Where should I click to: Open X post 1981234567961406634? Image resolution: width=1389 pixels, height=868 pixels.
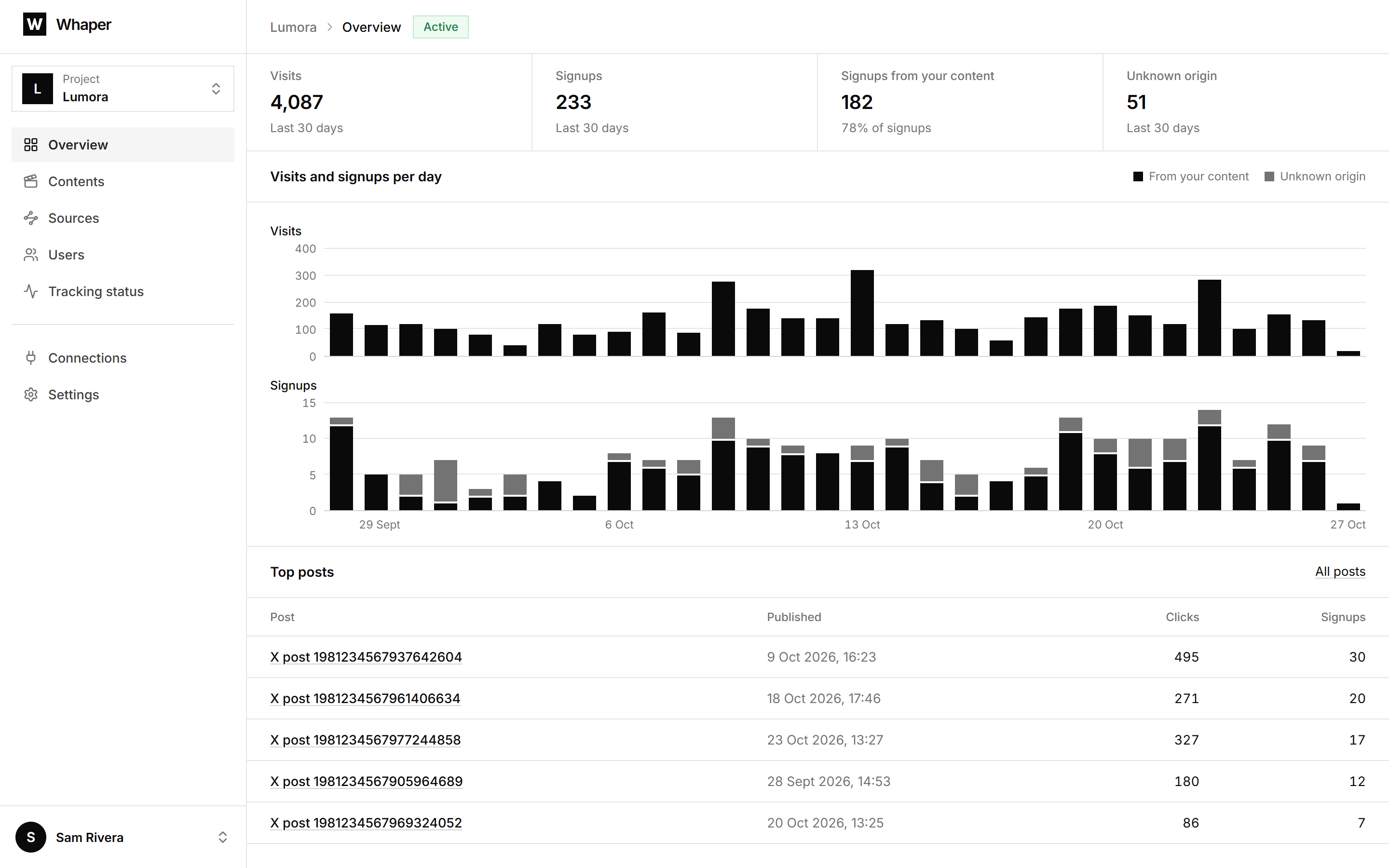click(365, 698)
